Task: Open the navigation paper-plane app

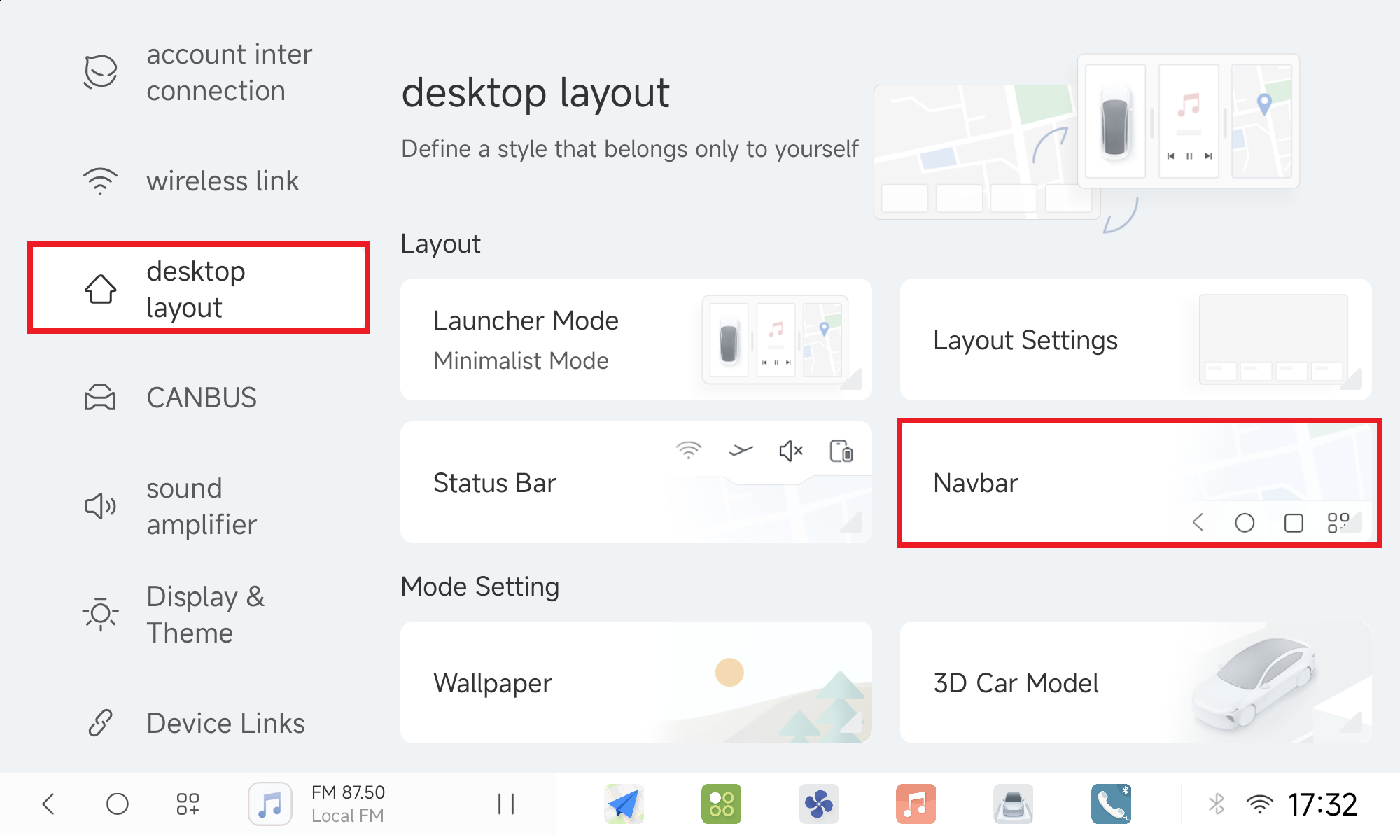Action: point(624,804)
